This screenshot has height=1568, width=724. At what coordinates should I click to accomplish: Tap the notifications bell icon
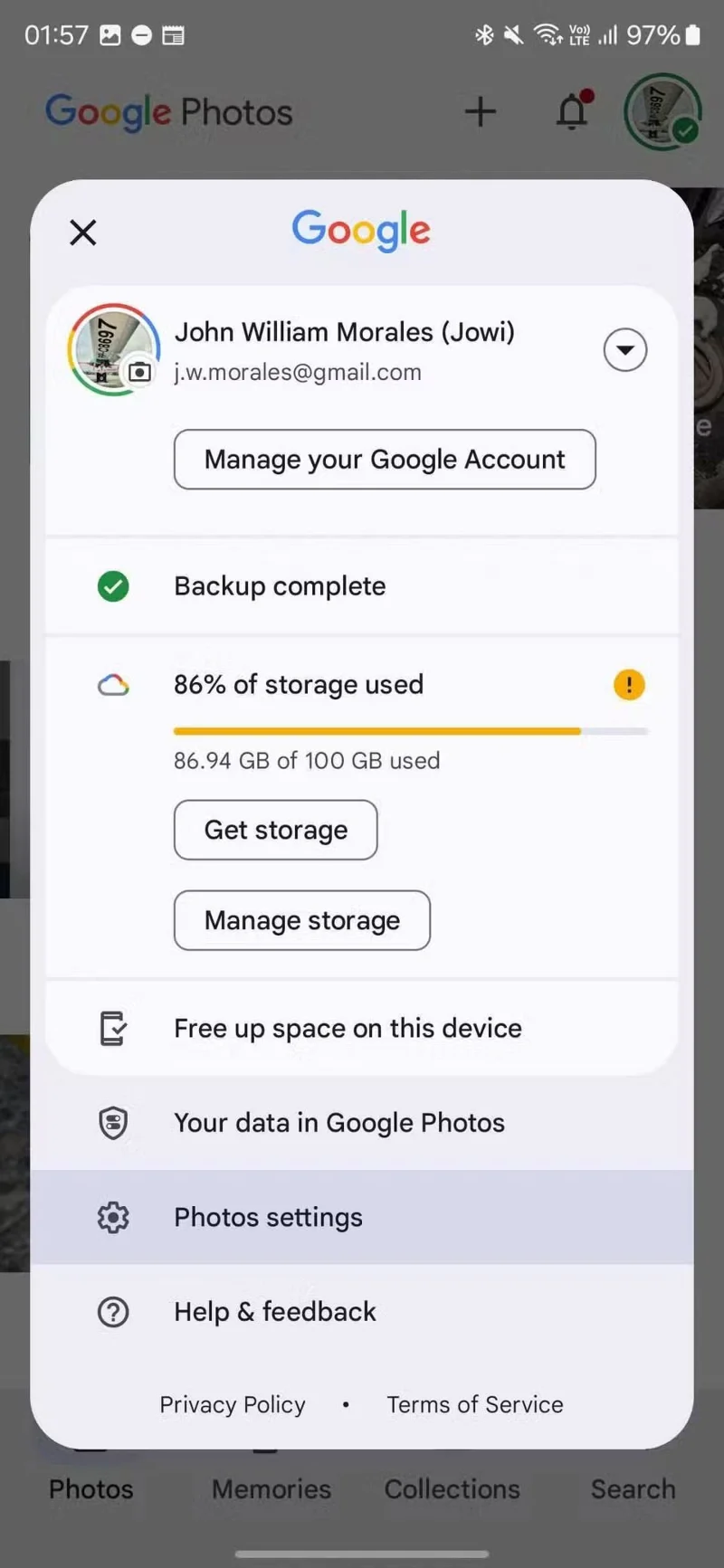coord(572,112)
